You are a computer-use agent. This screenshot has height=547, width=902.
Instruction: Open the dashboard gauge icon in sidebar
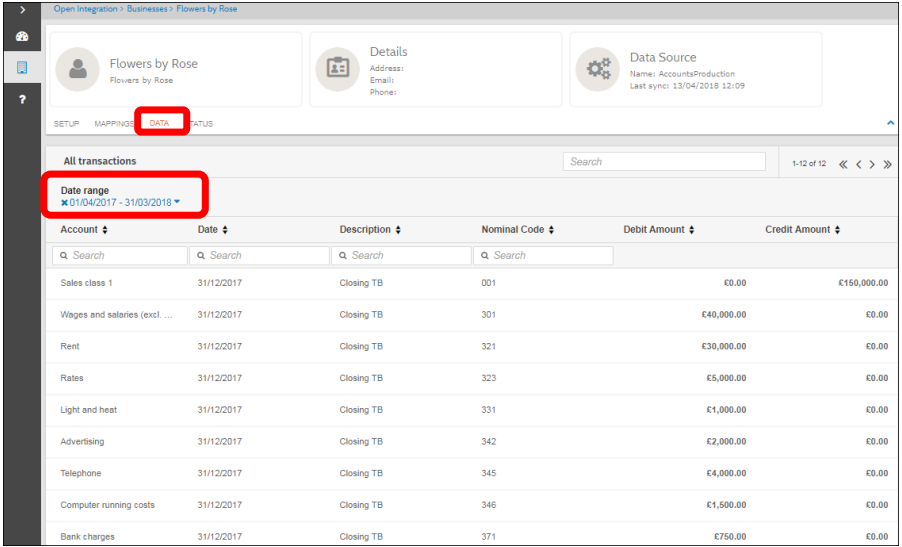point(22,37)
